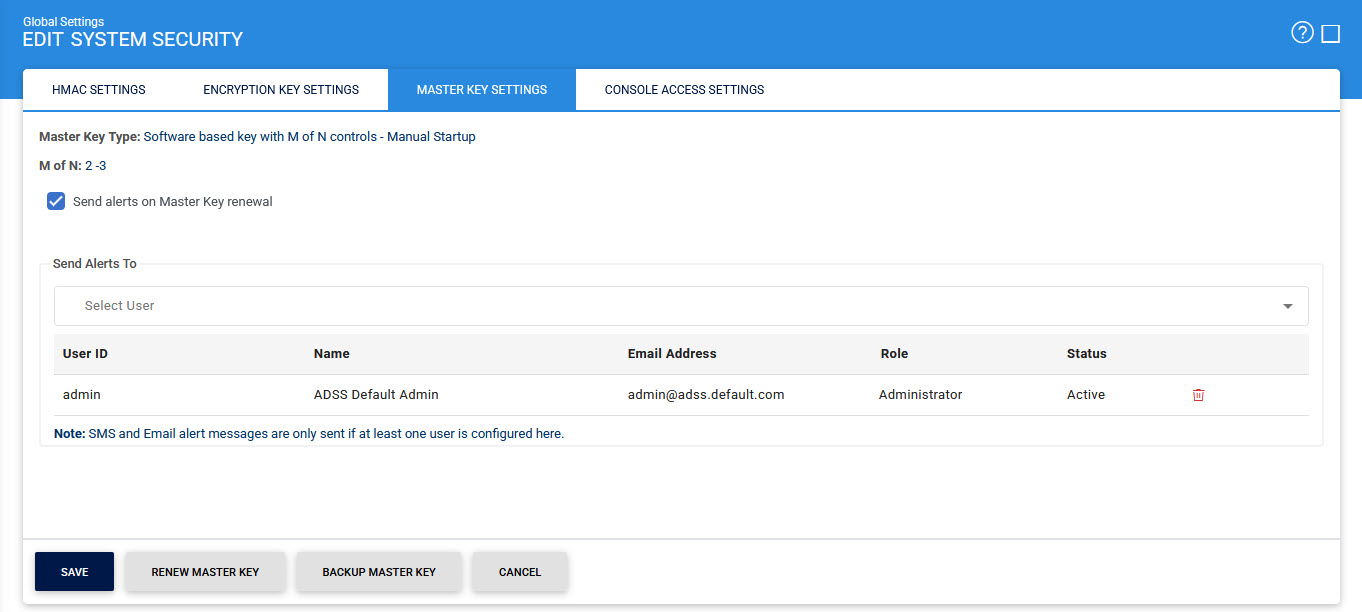Click the Name column header
1362x612 pixels.
(x=331, y=354)
